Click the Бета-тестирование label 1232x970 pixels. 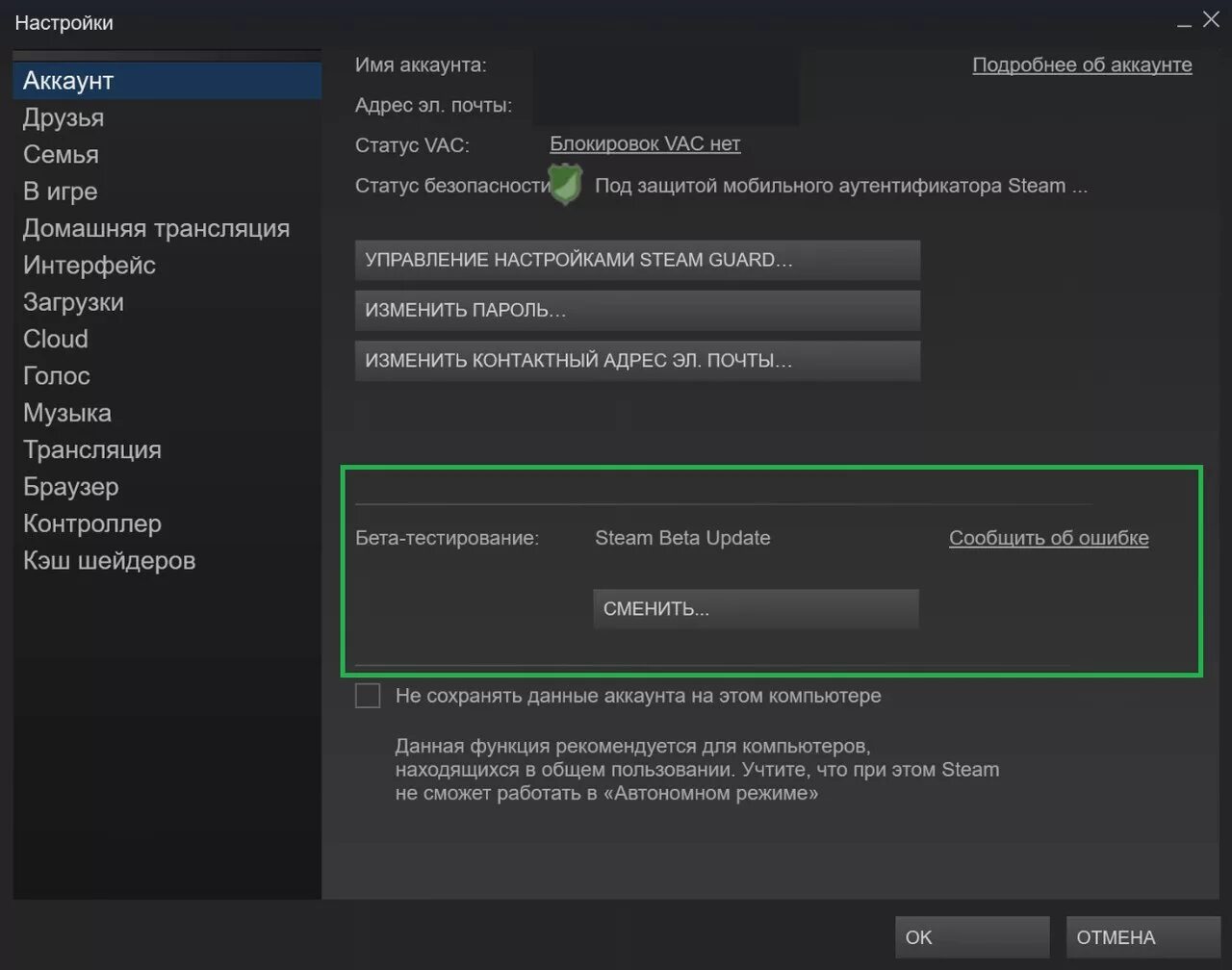pyautogui.click(x=448, y=538)
